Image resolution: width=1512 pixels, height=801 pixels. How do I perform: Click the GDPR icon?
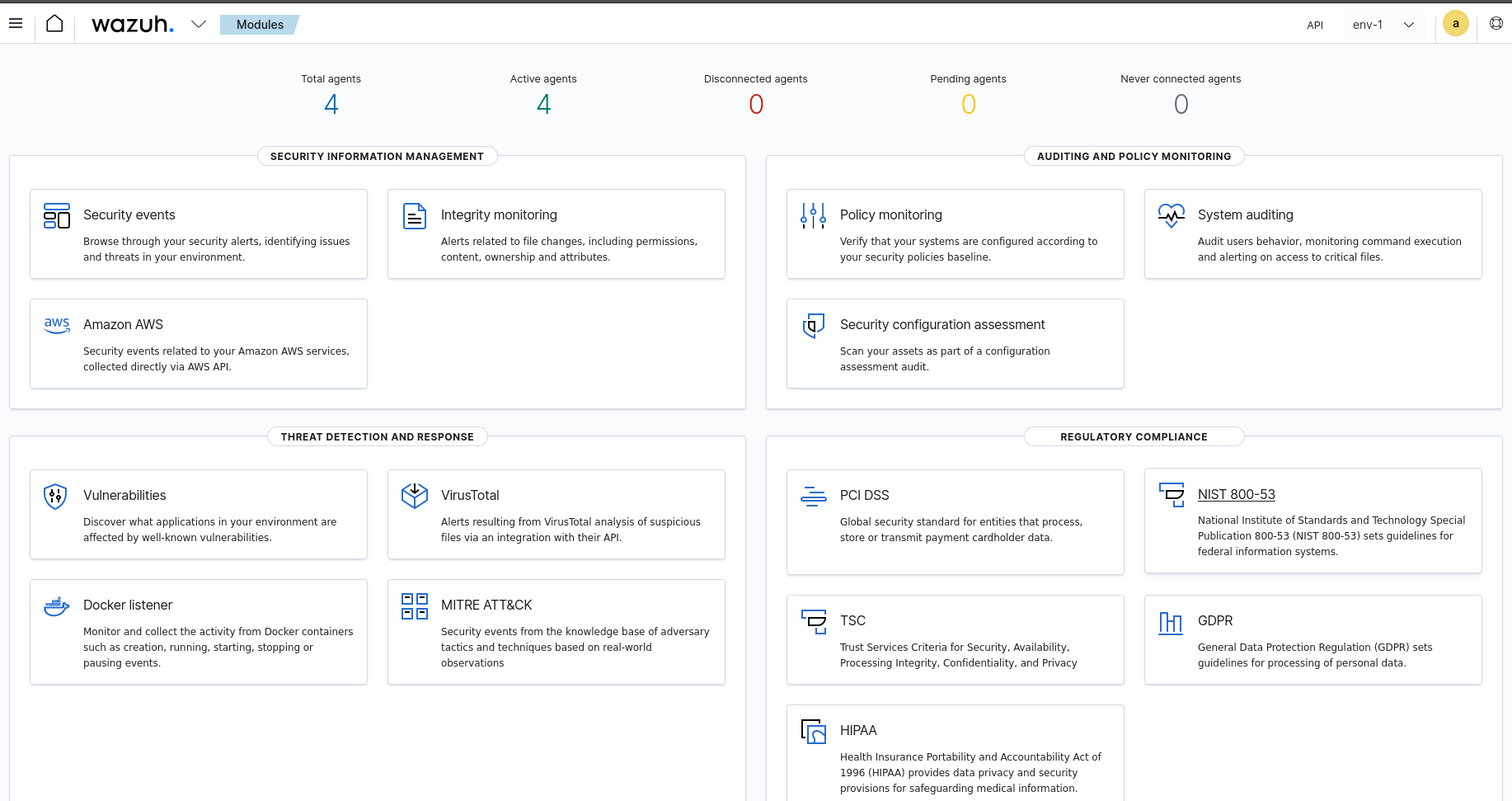(1171, 623)
